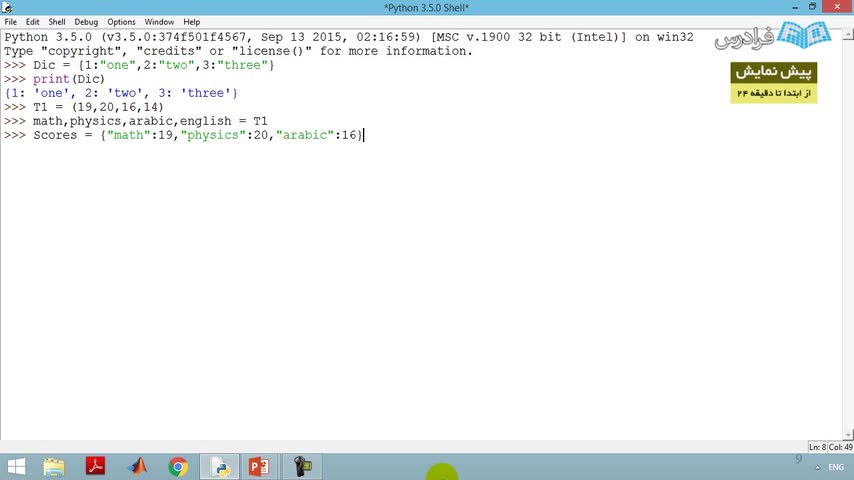Open the Options menu
854x480 pixels.
pos(121,22)
